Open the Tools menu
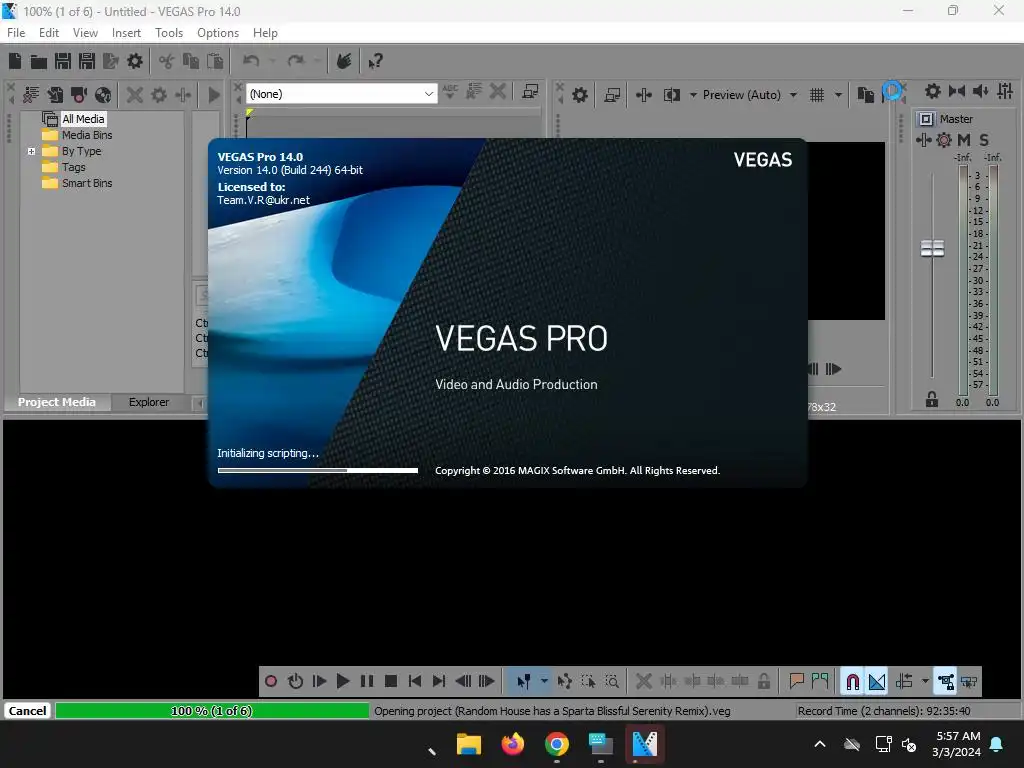The height and width of the screenshot is (768, 1024). pos(169,33)
